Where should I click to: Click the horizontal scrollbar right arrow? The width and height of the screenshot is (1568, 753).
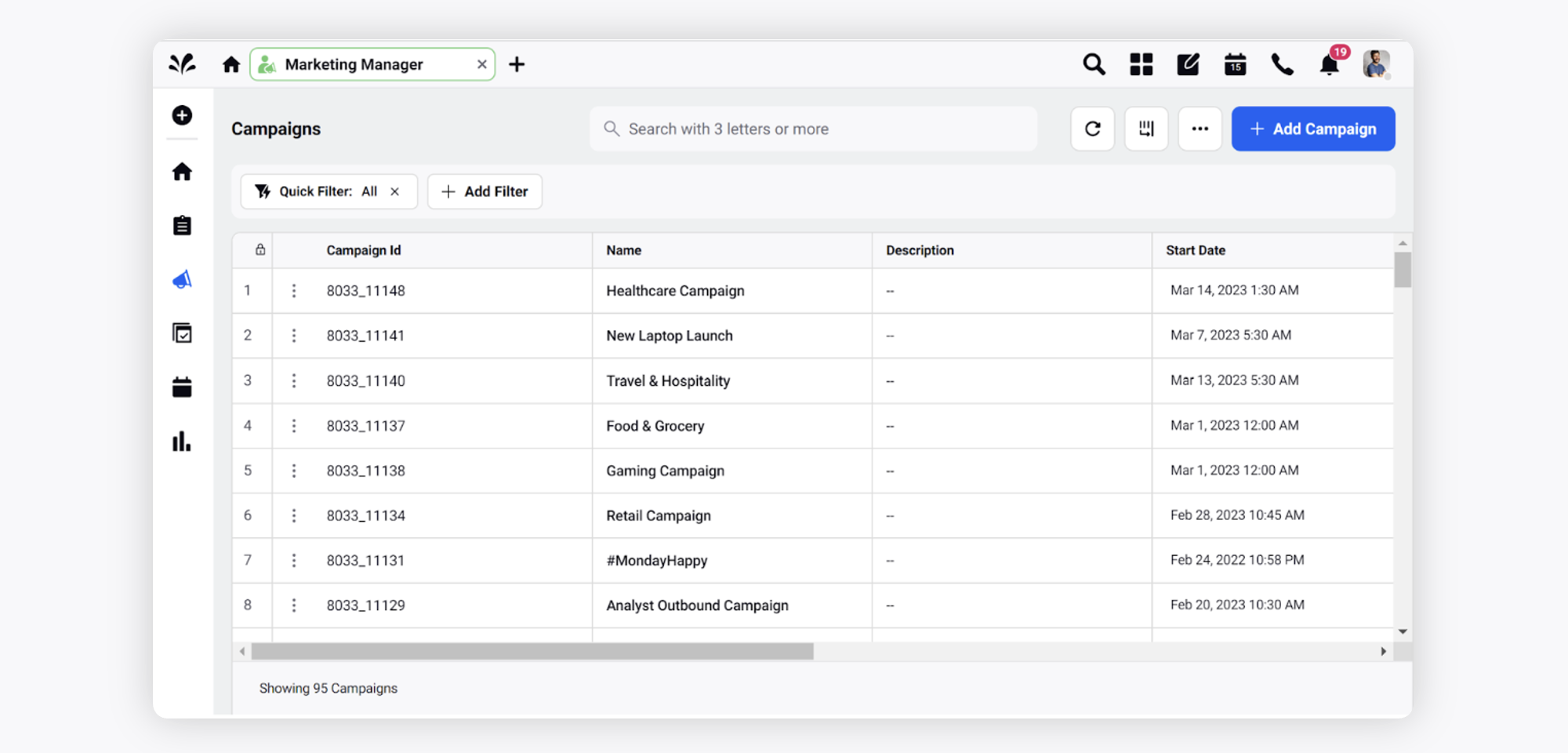(x=1384, y=651)
